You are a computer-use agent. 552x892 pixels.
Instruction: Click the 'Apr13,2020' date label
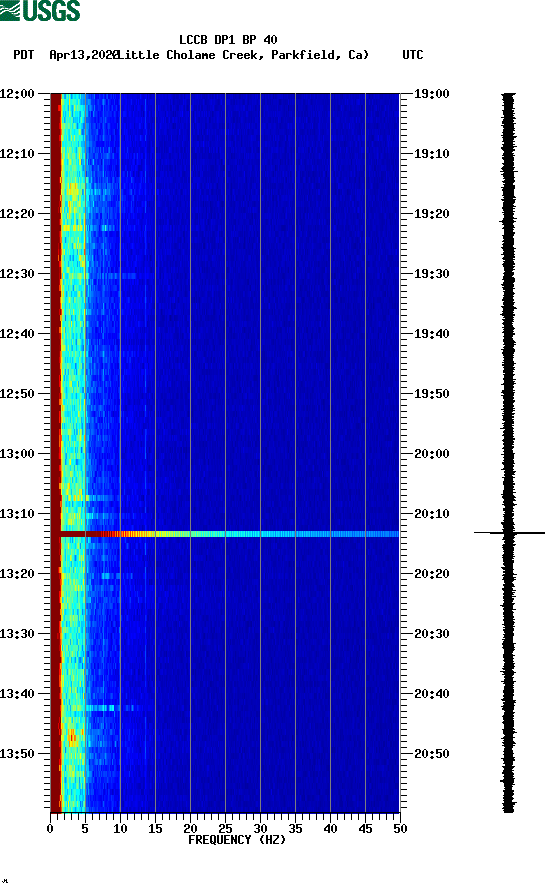84,55
